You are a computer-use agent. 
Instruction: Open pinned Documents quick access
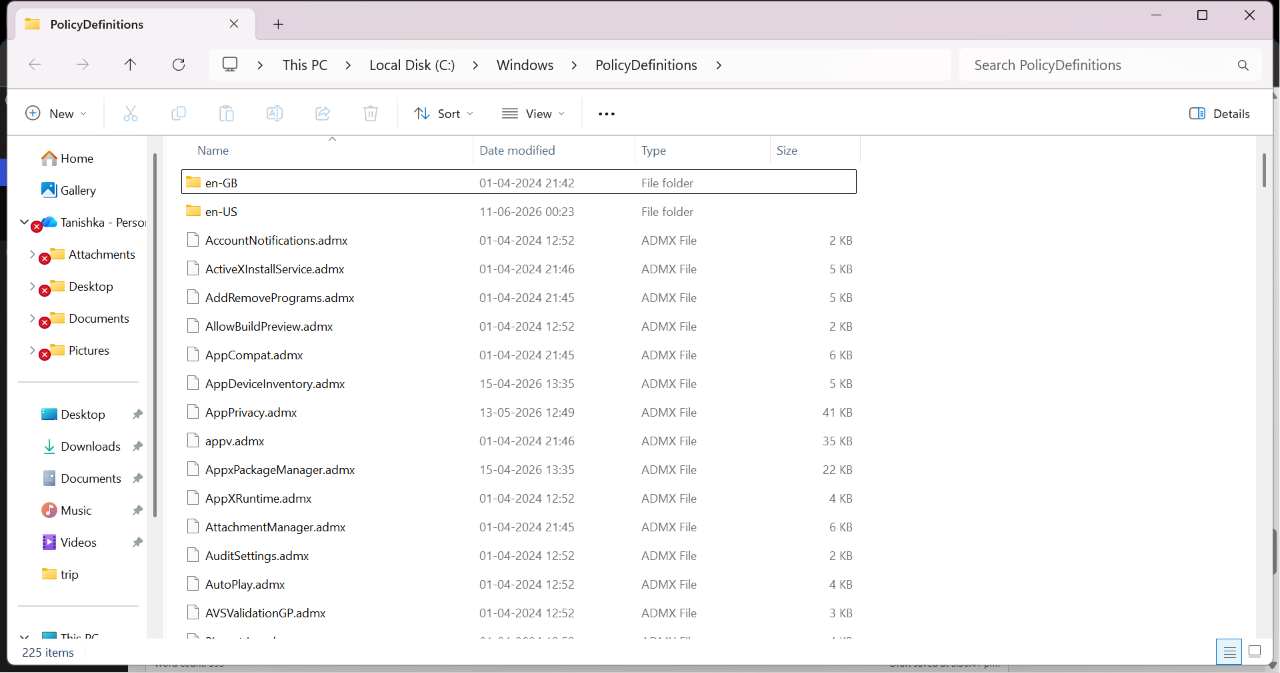(91, 478)
